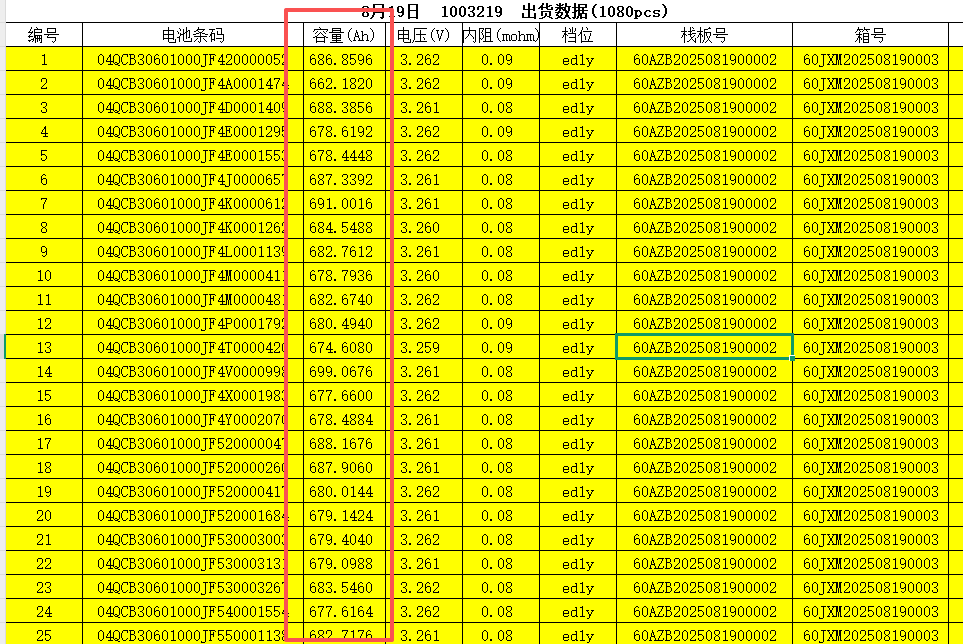Image resolution: width=963 pixels, height=644 pixels.
Task: Click the 箱号 column header
Action: (x=870, y=36)
